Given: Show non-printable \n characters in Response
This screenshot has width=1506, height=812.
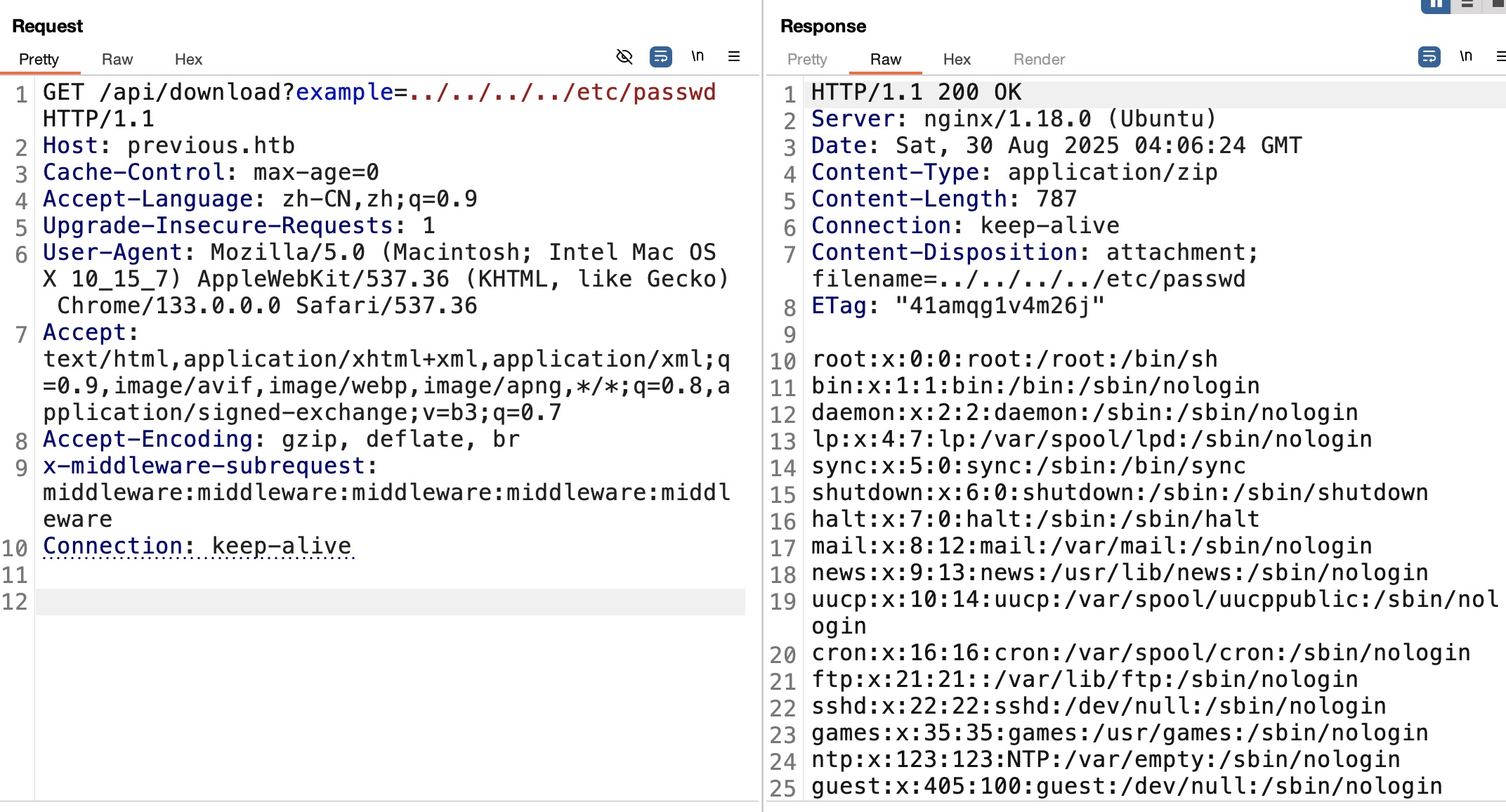Looking at the screenshot, I should (1465, 56).
